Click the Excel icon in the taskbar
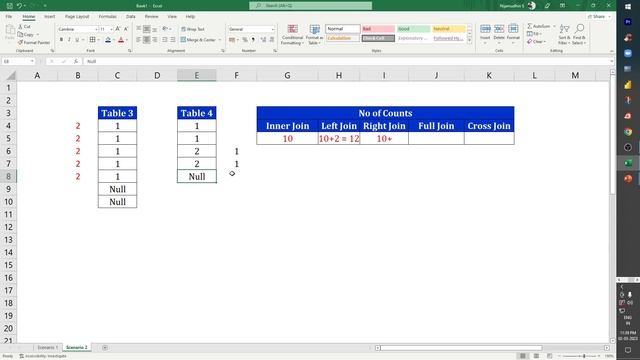 (628, 163)
